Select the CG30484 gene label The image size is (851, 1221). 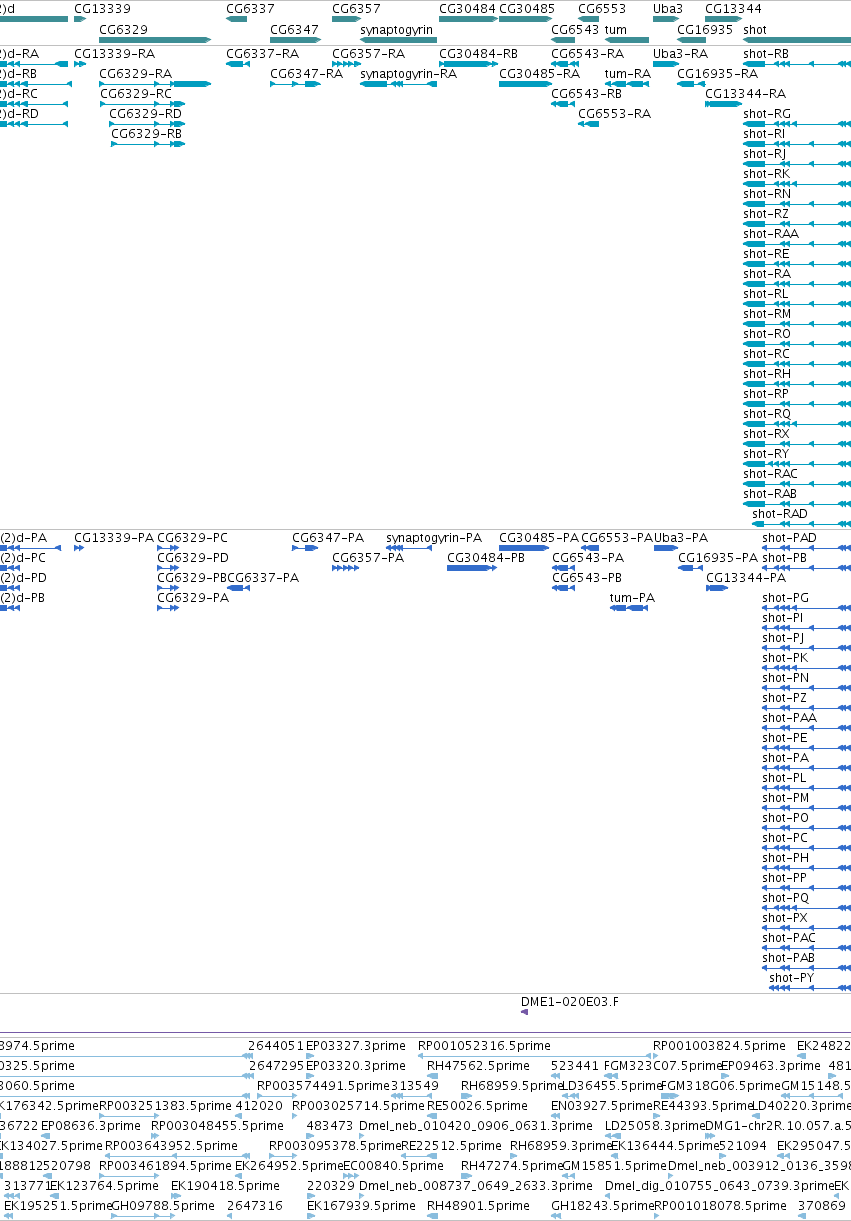pos(467,9)
